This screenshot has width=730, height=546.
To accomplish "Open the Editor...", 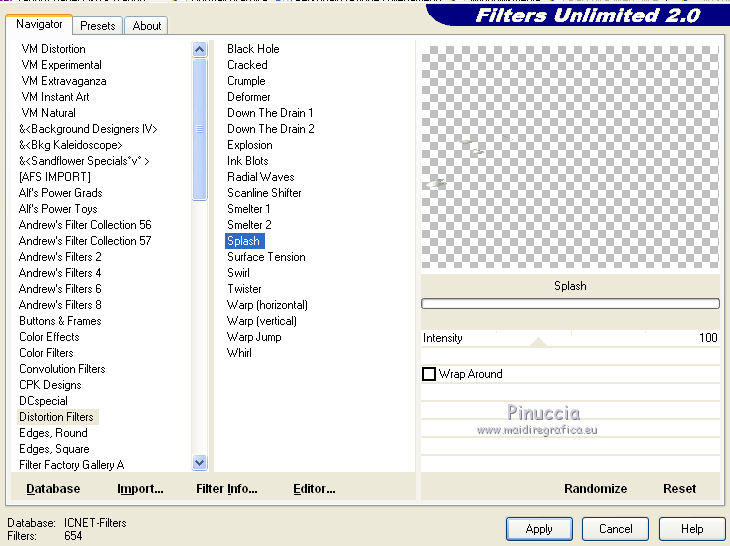I will tap(314, 489).
